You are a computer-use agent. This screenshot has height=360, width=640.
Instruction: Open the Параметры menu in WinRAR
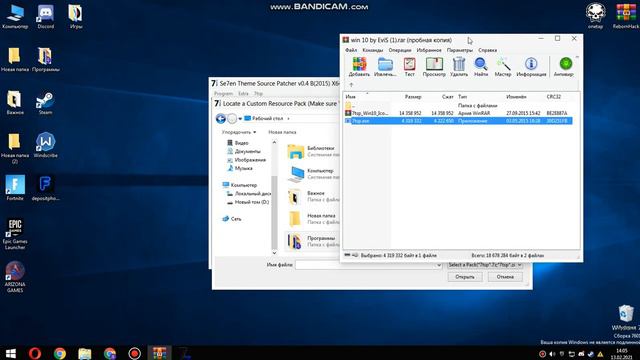click(x=460, y=50)
